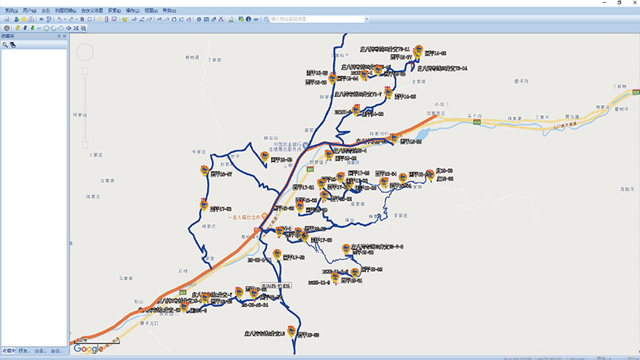This screenshot has height=360, width=640.
Task: Click the blue info circle toolbar icon
Action: [248, 19]
